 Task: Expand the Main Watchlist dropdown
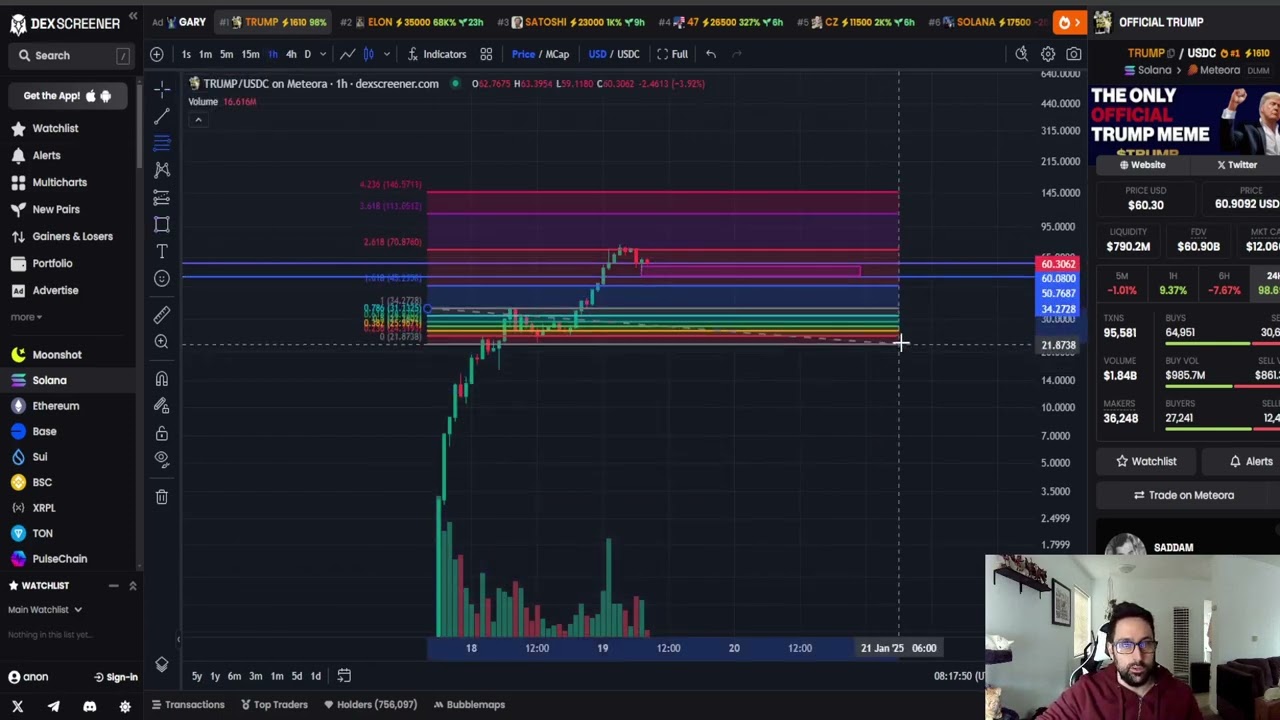45,610
